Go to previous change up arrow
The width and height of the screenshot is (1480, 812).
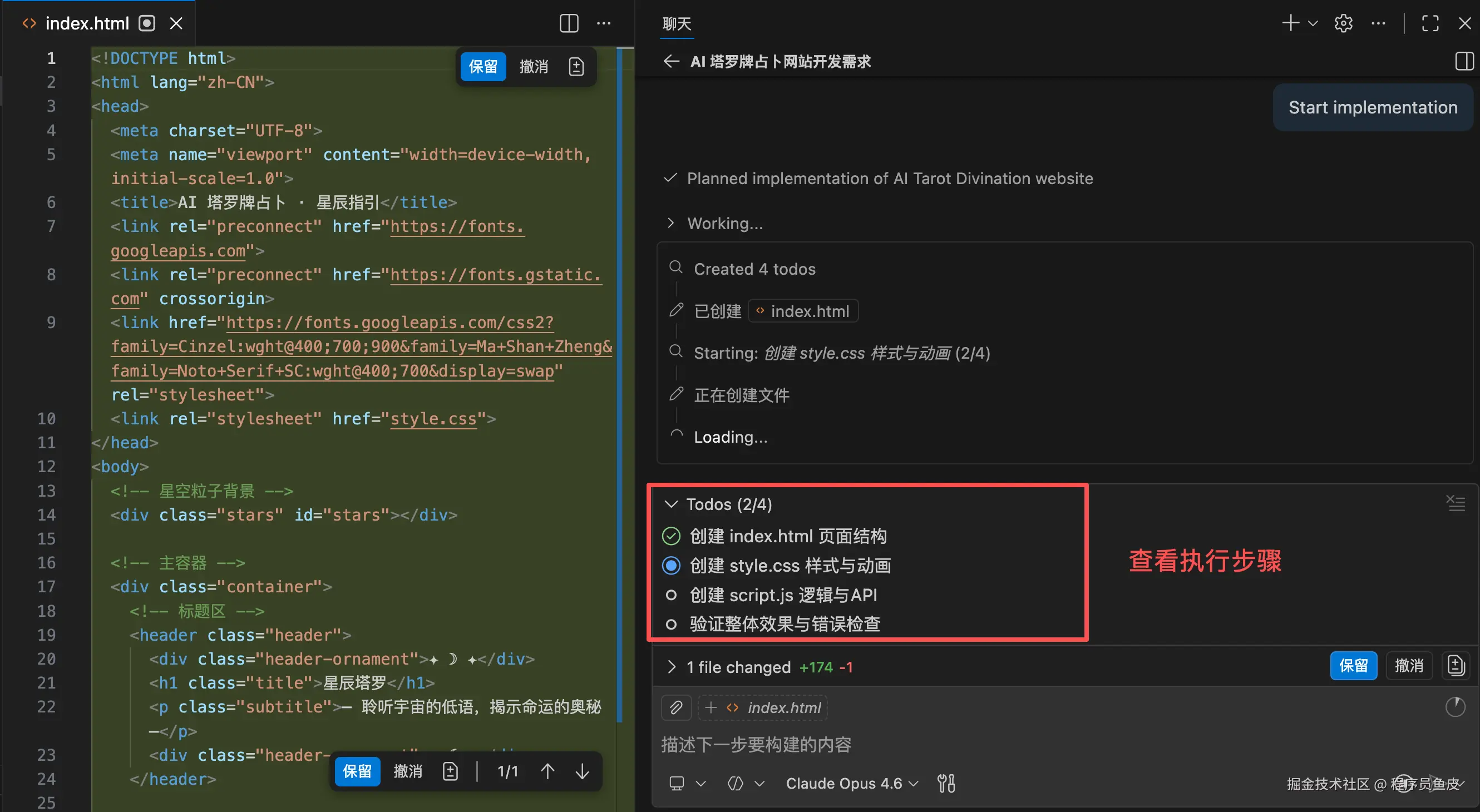tap(547, 771)
